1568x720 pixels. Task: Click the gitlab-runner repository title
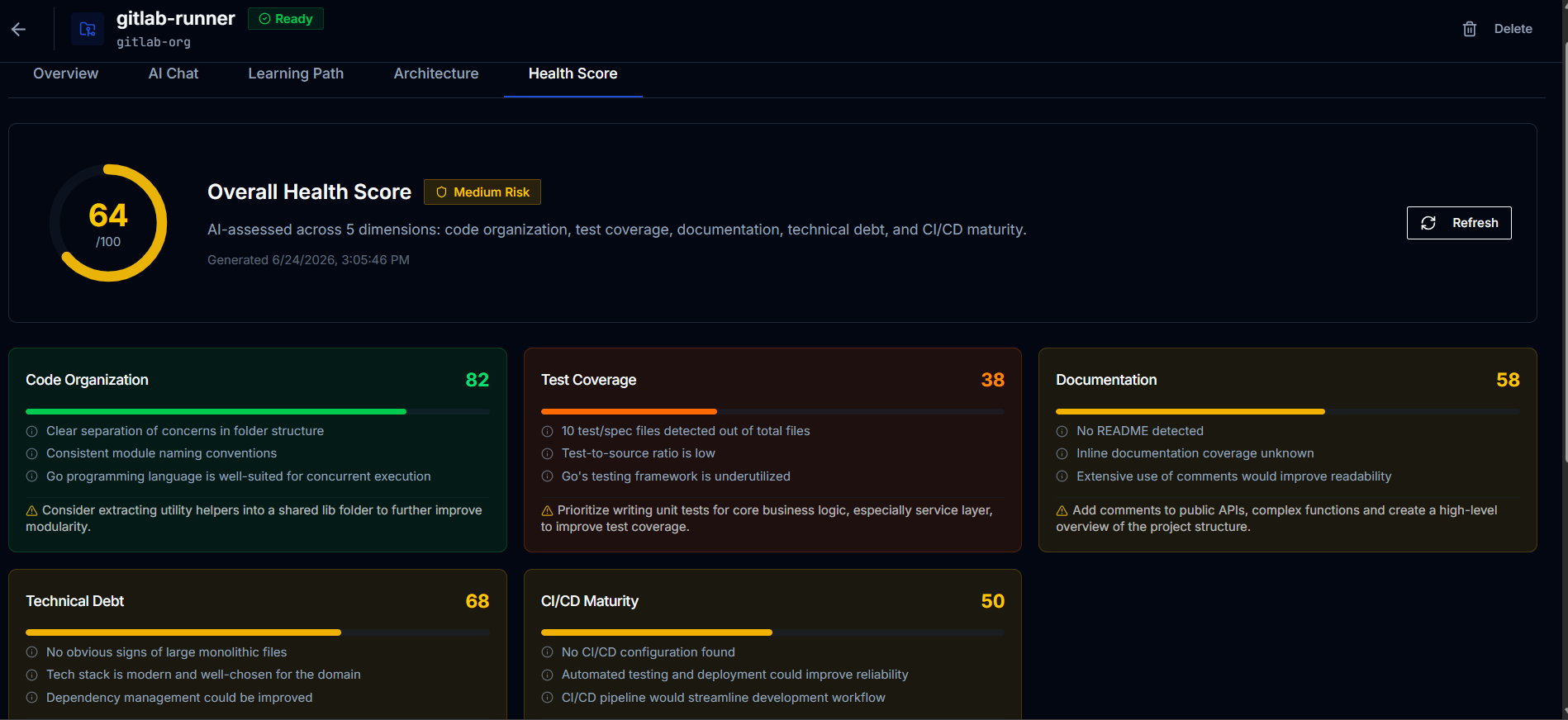point(176,18)
